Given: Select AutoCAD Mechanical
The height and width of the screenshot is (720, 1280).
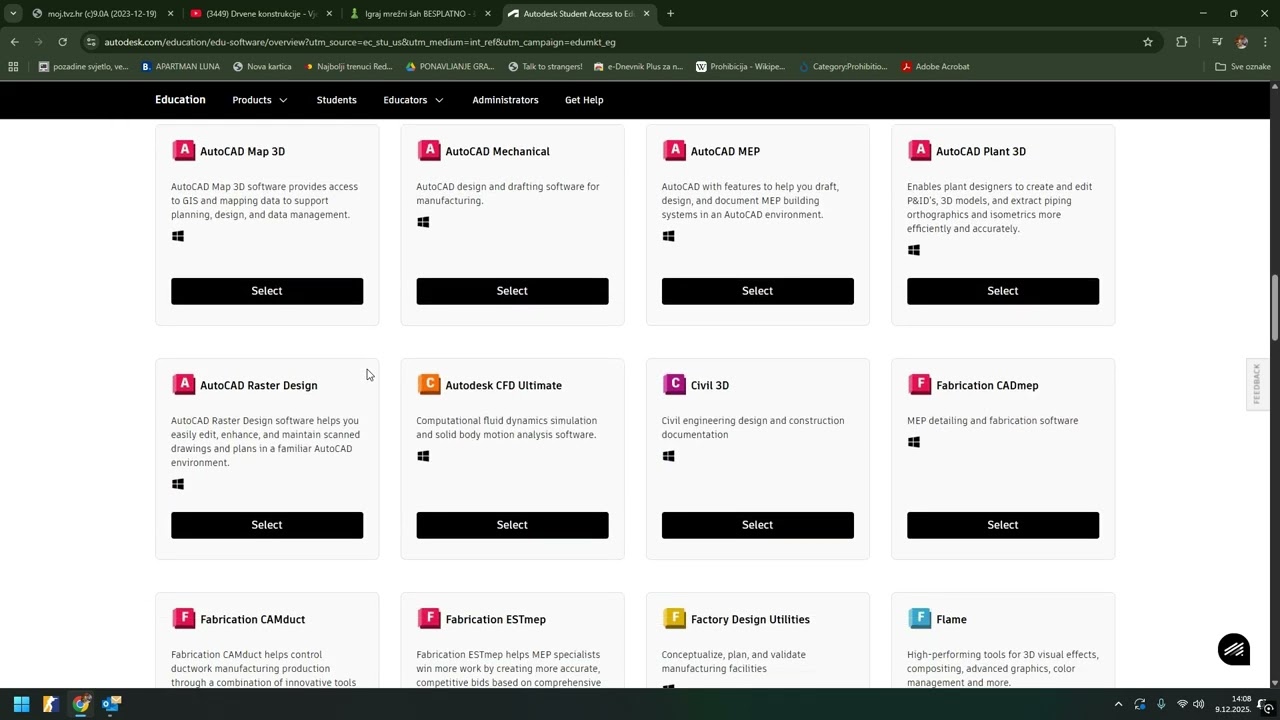Looking at the screenshot, I should [x=512, y=291].
